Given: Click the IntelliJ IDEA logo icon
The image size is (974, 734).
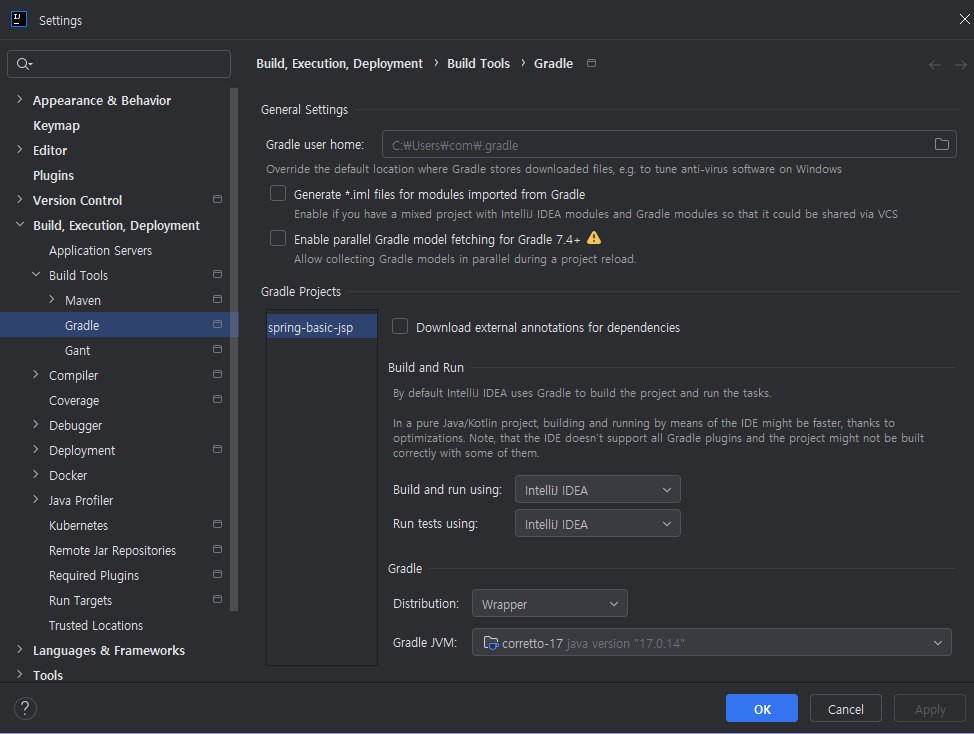Looking at the screenshot, I should pyautogui.click(x=19, y=19).
